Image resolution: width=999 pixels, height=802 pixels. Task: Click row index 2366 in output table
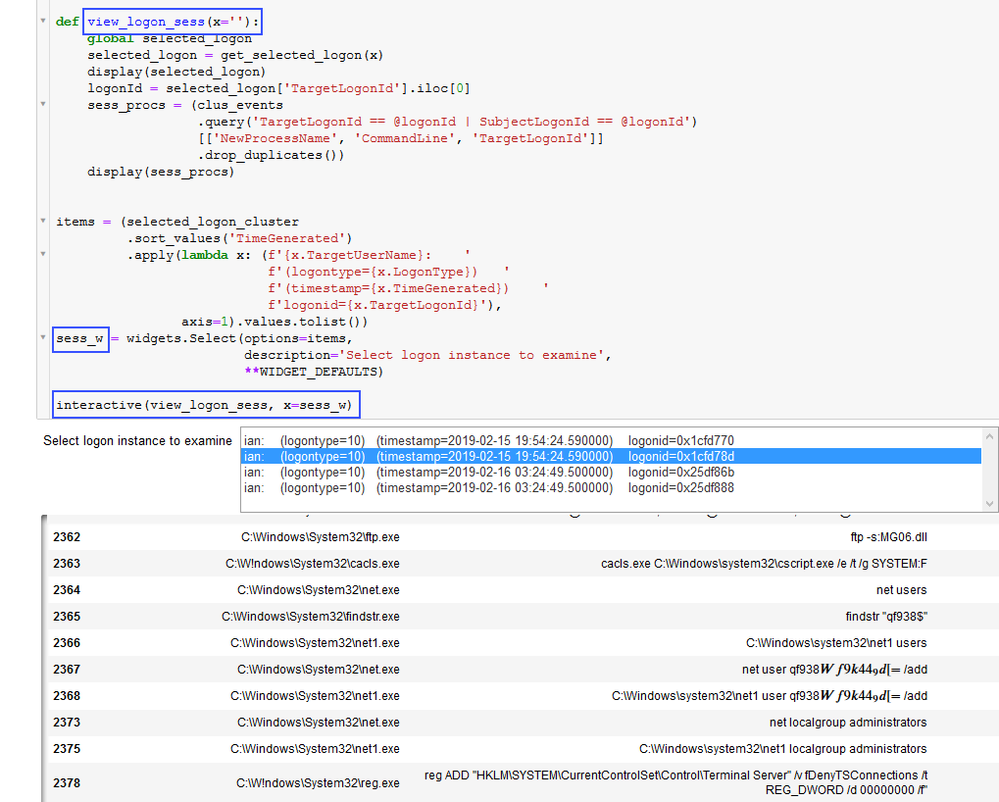point(67,643)
